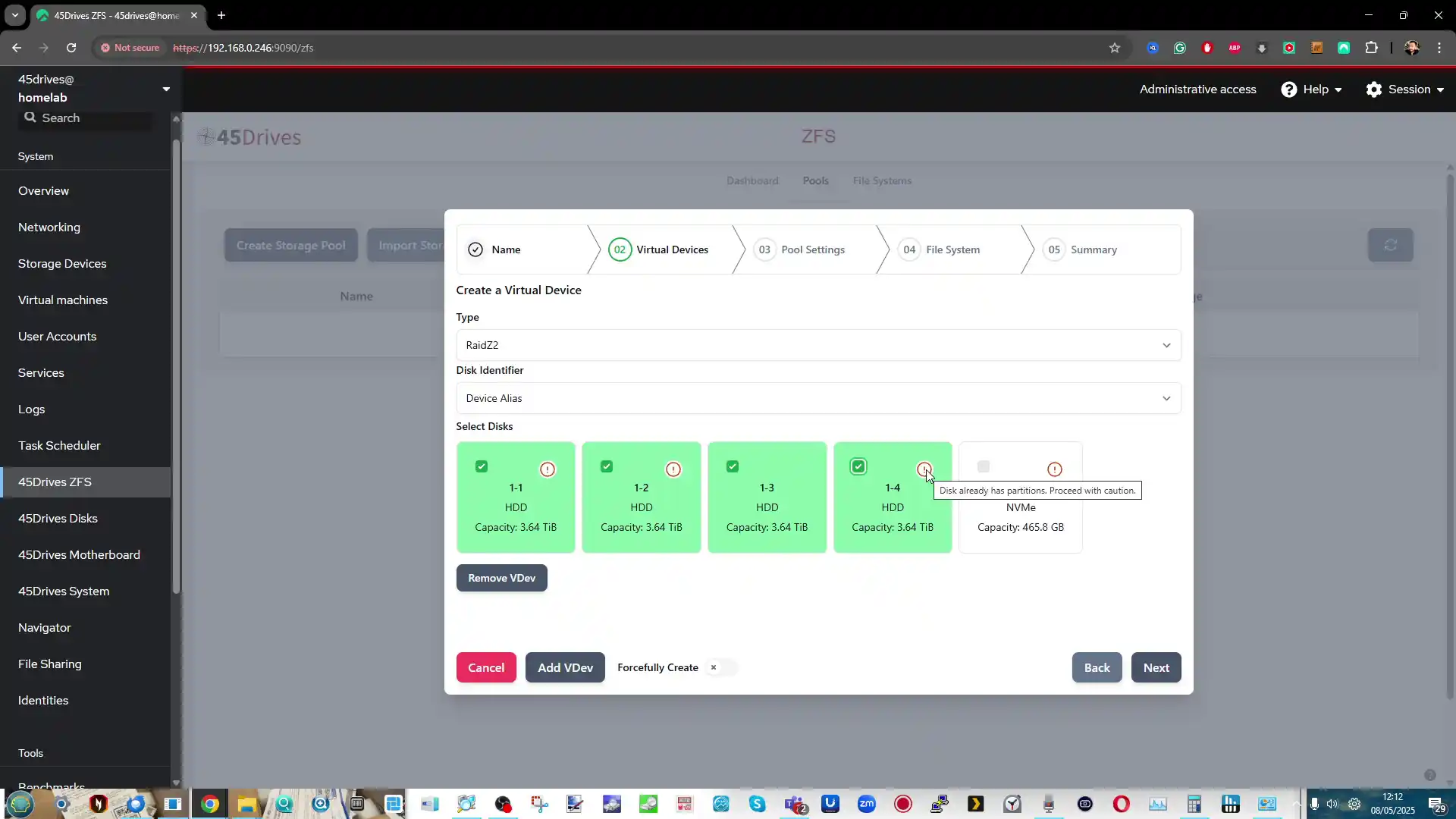
Task: Click Create Storage Pool button
Action: (x=290, y=245)
